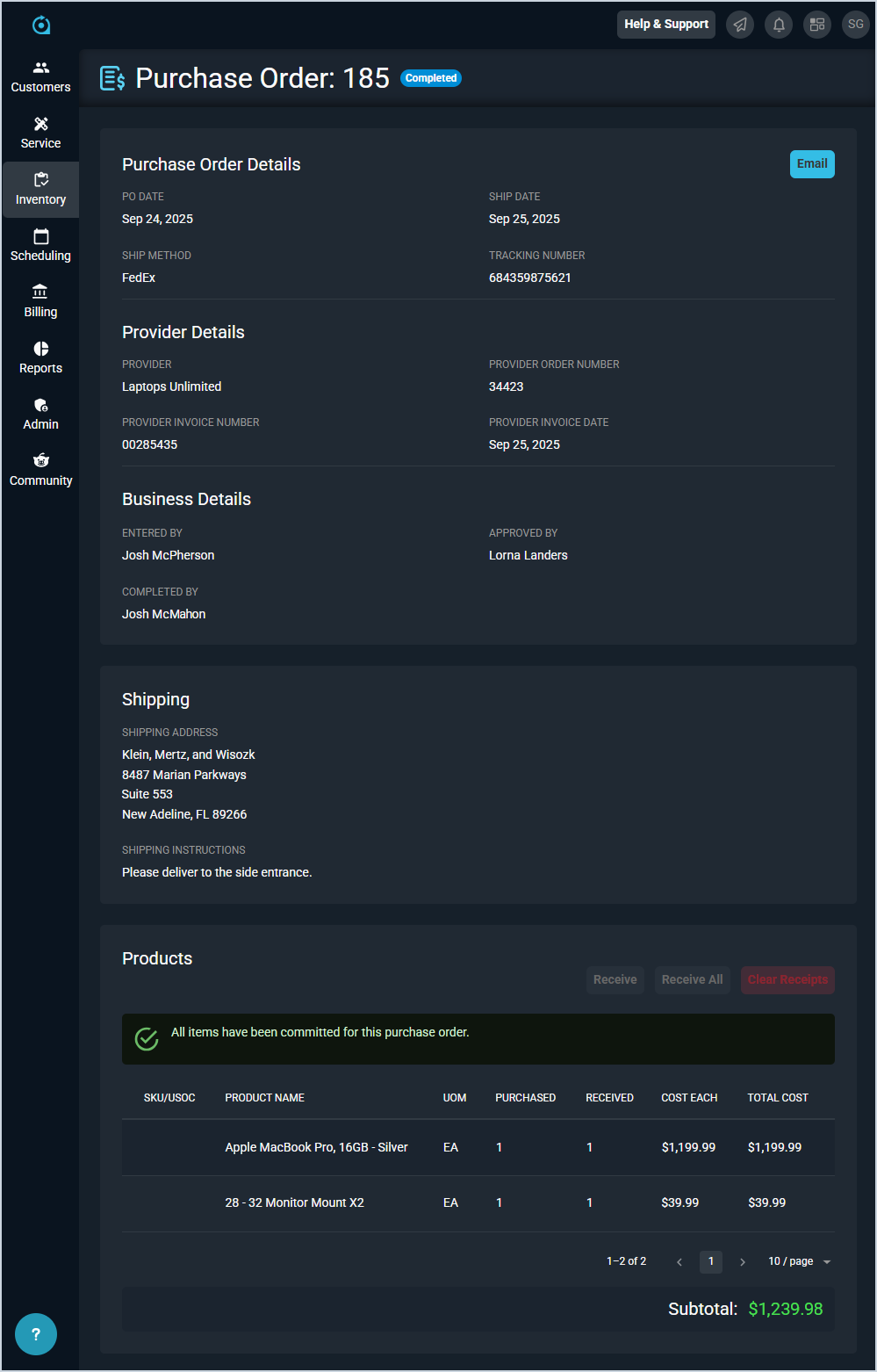Image resolution: width=877 pixels, height=1372 pixels.
Task: Click the app logo icon
Action: tap(41, 25)
